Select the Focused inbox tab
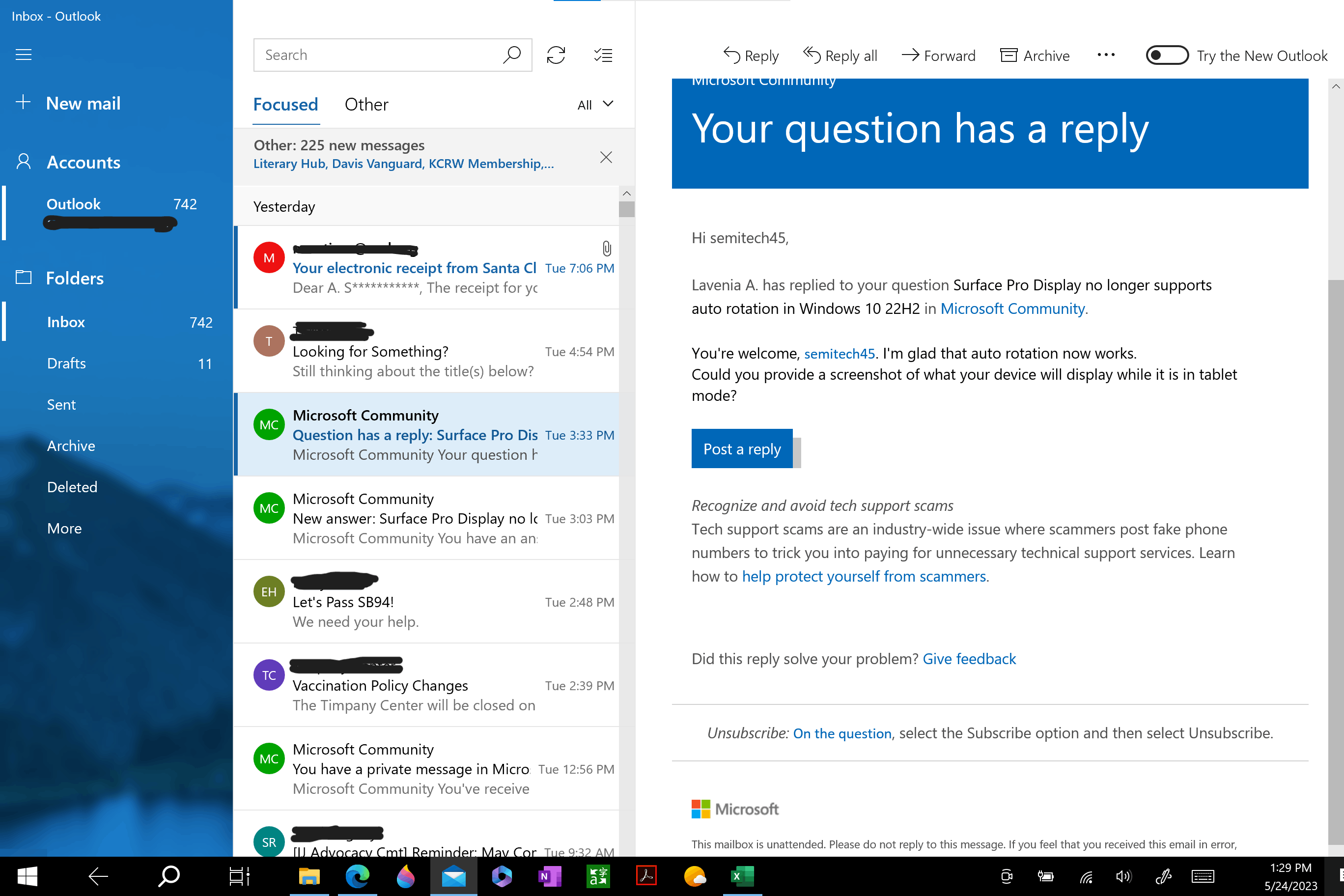 285,105
